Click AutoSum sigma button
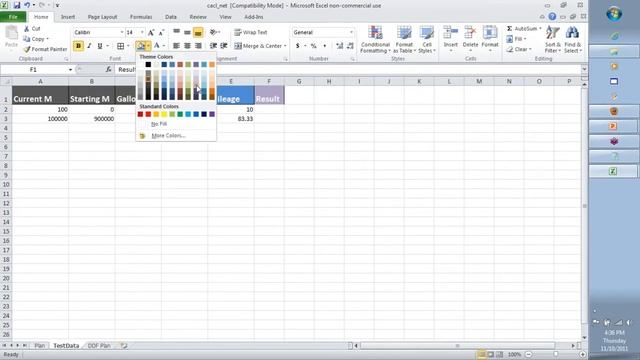Image resolution: width=640 pixels, height=360 pixels. point(522,29)
